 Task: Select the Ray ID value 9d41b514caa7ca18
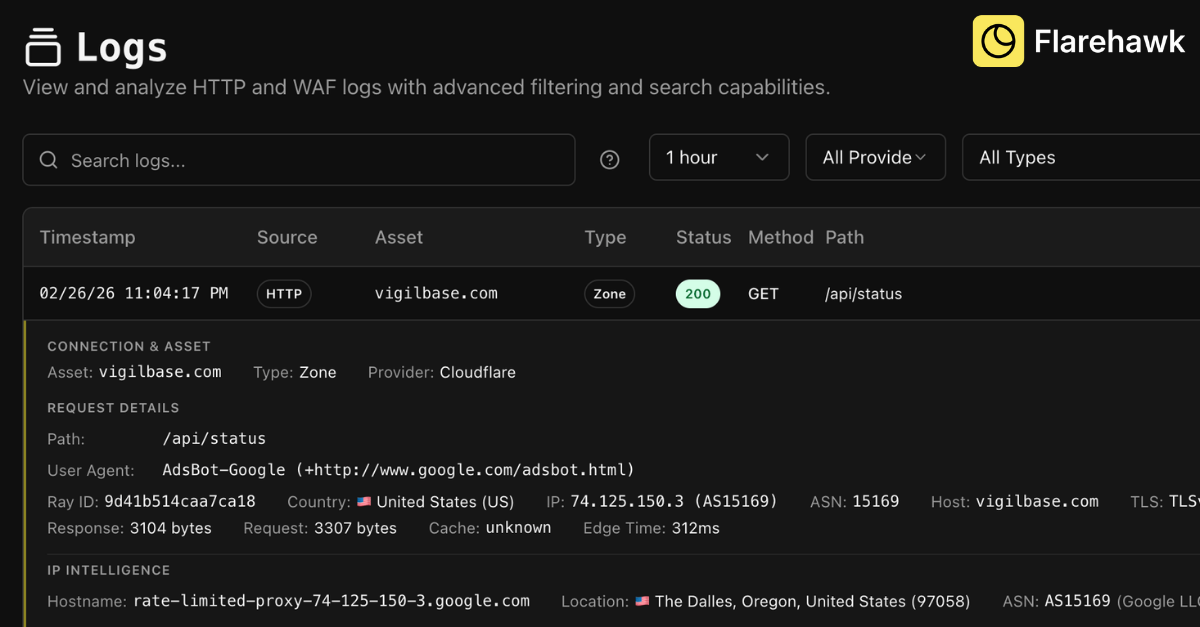[179, 501]
